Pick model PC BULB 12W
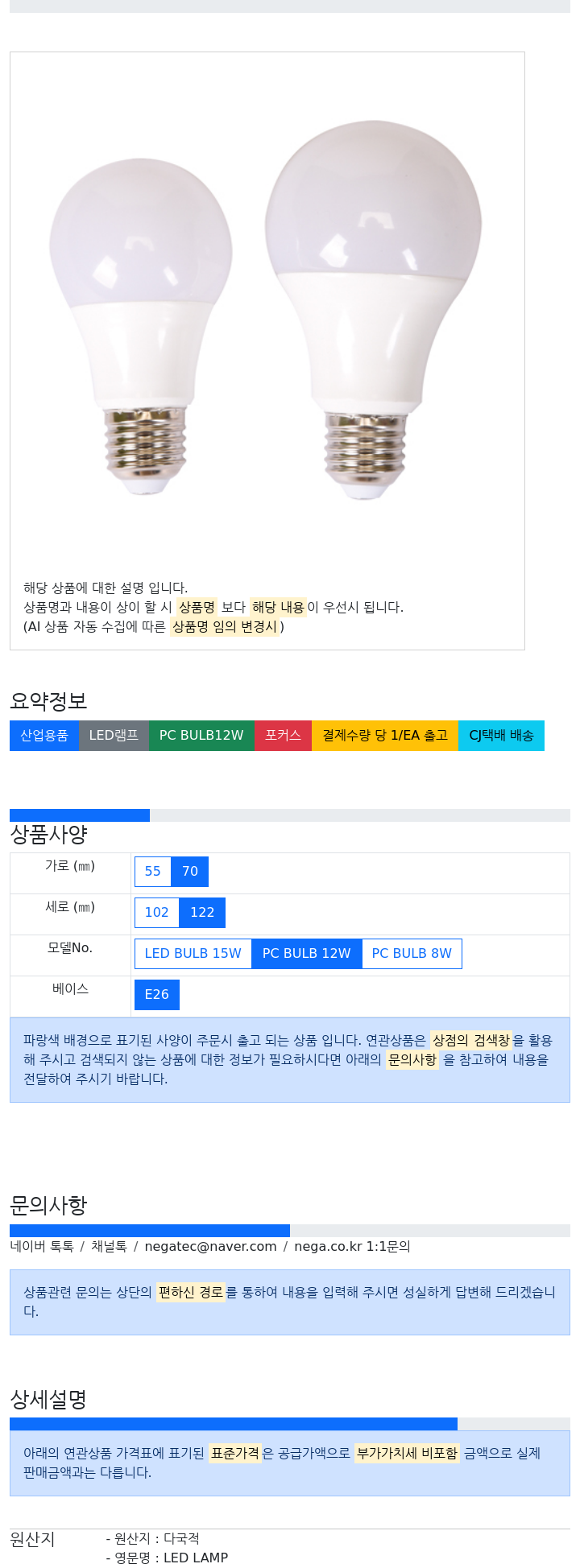 coord(307,954)
